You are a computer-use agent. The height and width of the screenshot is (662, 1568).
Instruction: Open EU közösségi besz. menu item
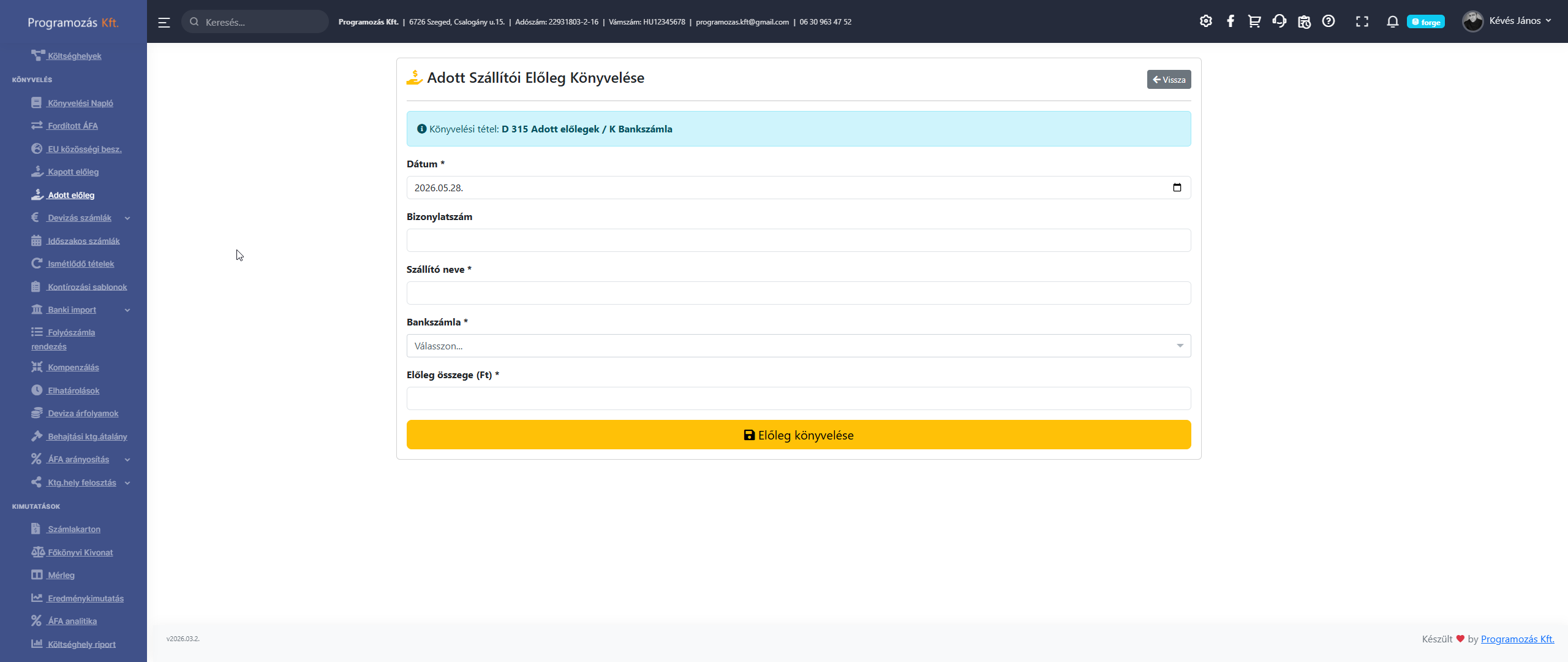coord(77,149)
